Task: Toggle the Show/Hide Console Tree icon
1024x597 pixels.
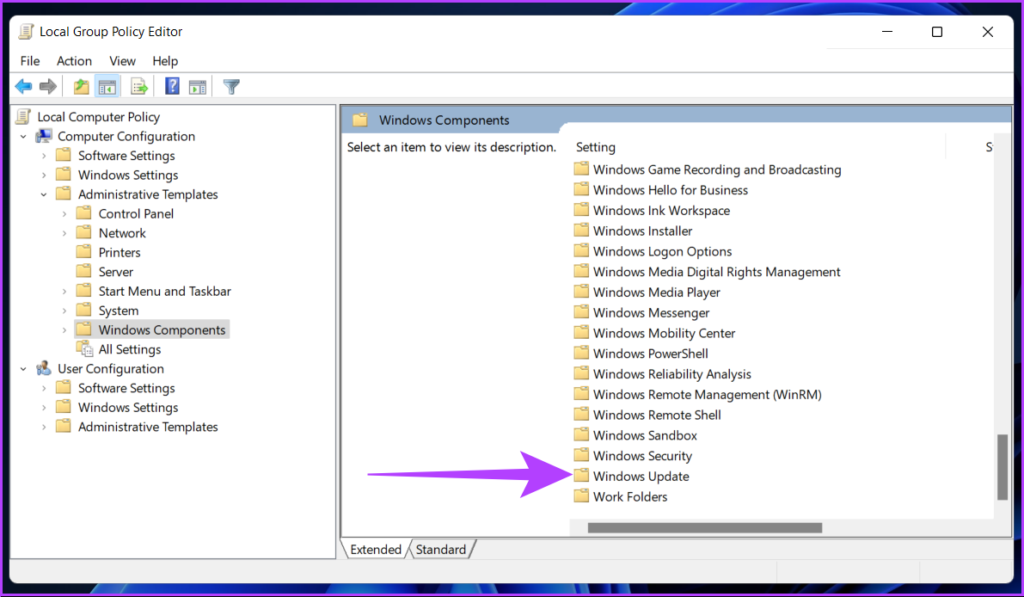Action: click(106, 87)
